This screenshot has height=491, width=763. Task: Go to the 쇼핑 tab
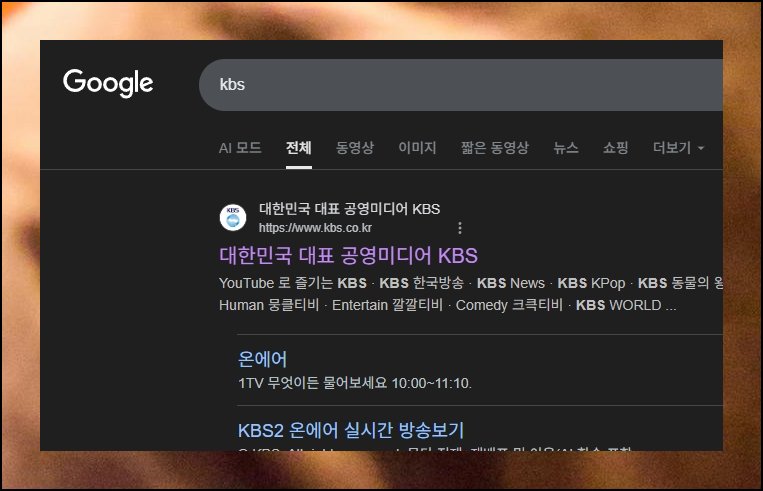[616, 147]
